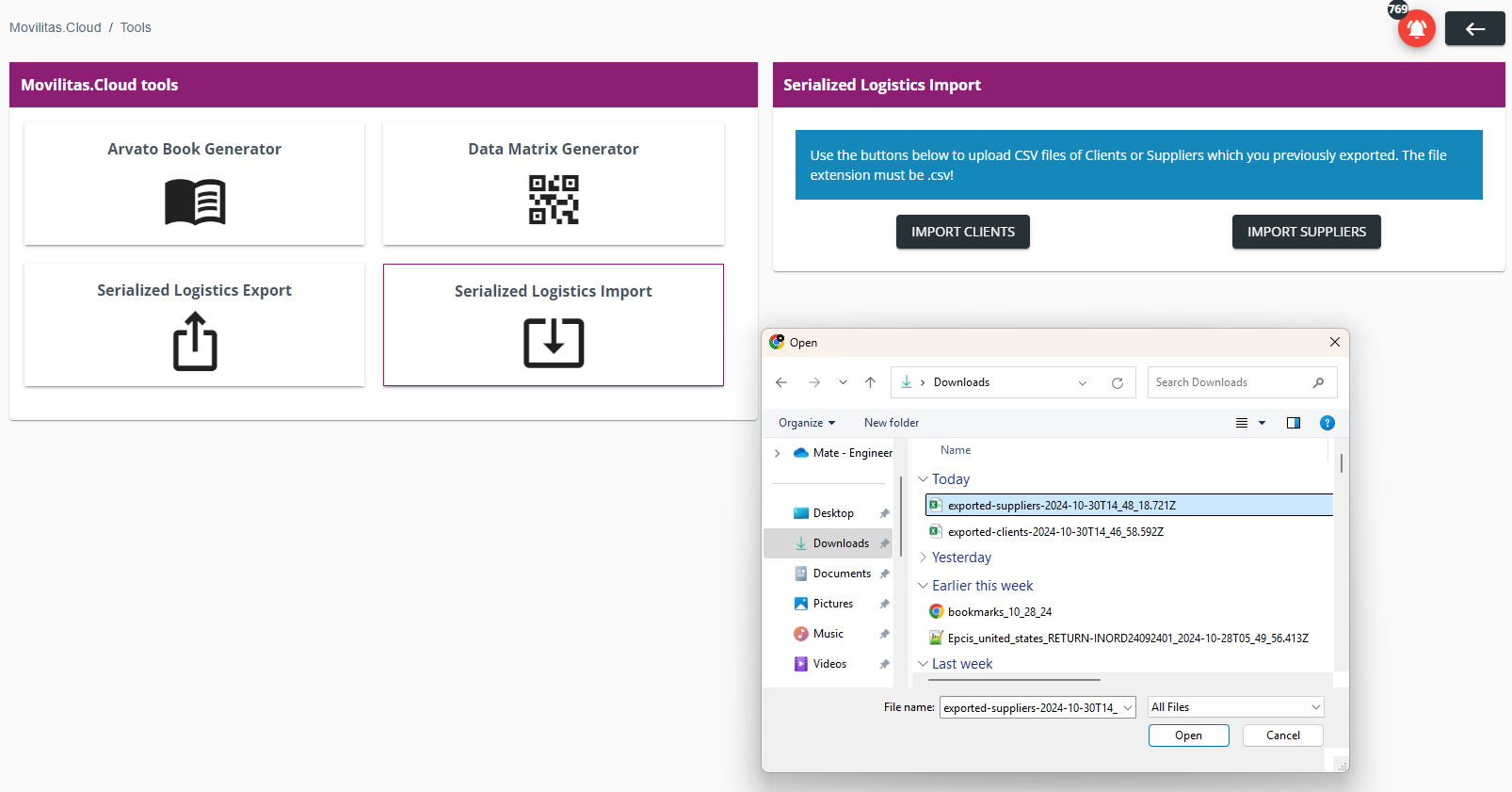Click the Name column header
The image size is (1512, 792).
point(956,450)
